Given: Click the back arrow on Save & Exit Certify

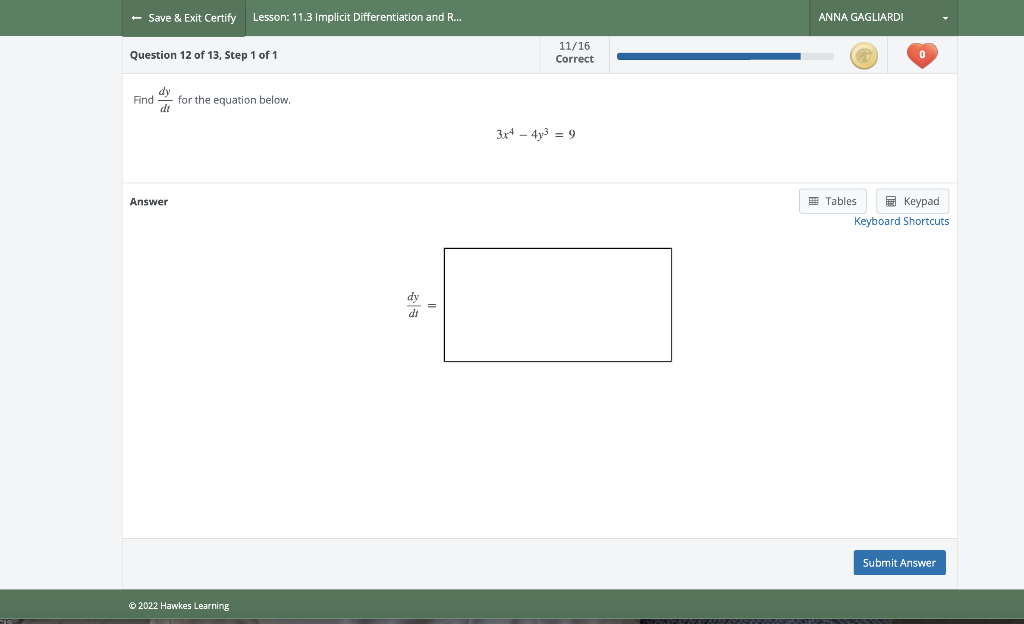Looking at the screenshot, I should pyautogui.click(x=136, y=17).
